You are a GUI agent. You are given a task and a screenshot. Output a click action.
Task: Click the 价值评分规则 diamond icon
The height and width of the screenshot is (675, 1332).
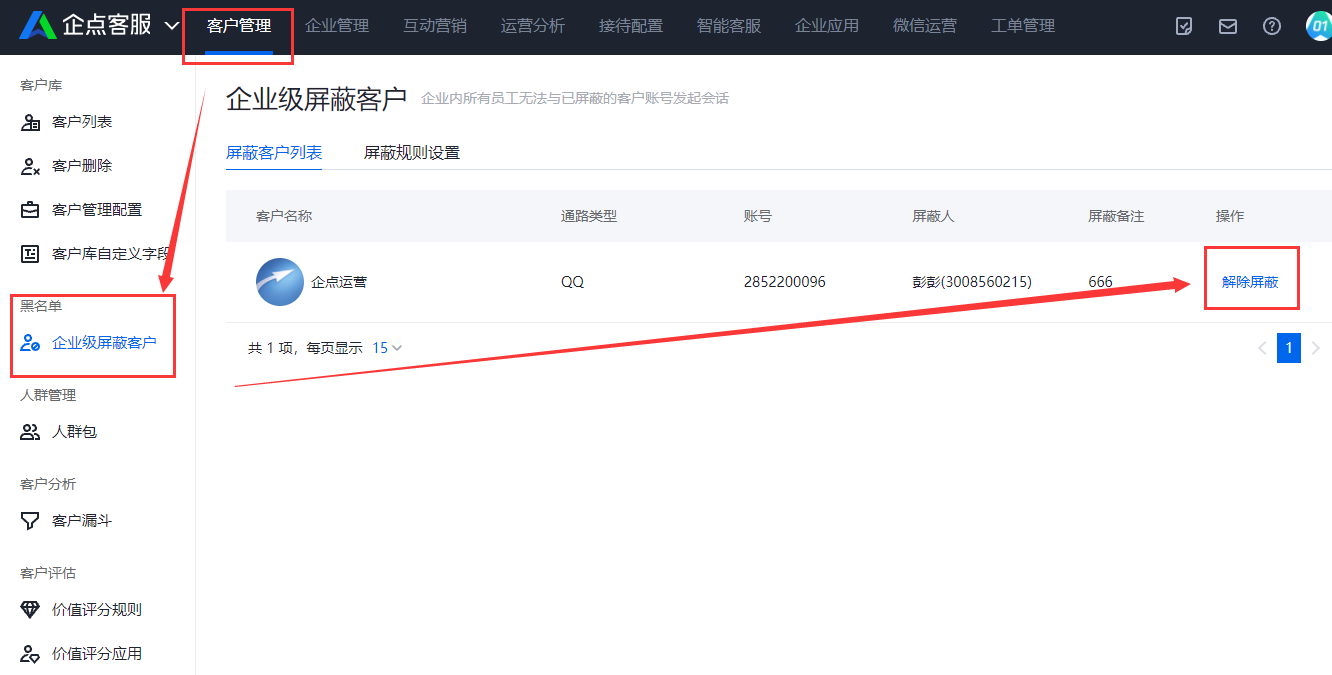pos(31,610)
